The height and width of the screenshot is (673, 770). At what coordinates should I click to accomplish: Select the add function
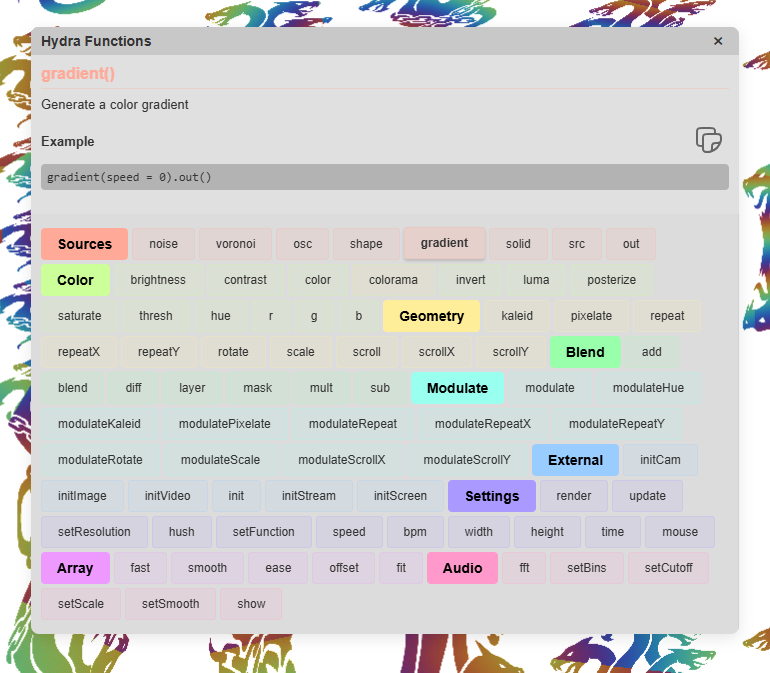coord(652,352)
